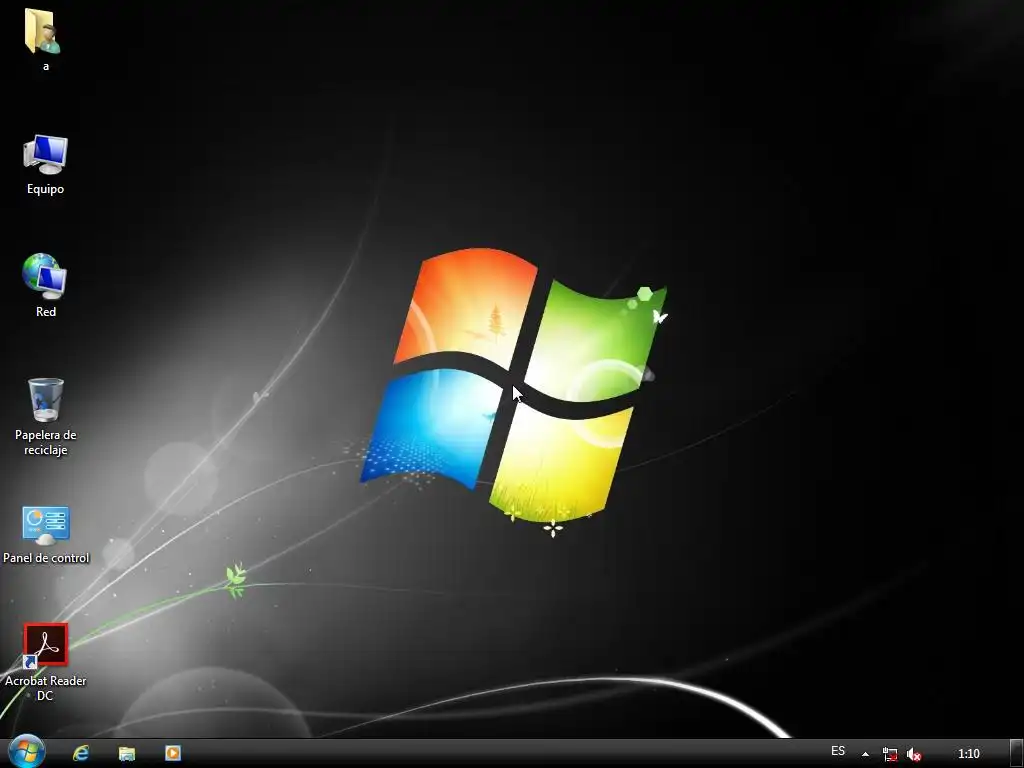
Task: Select the Red network icon
Action: point(44,276)
